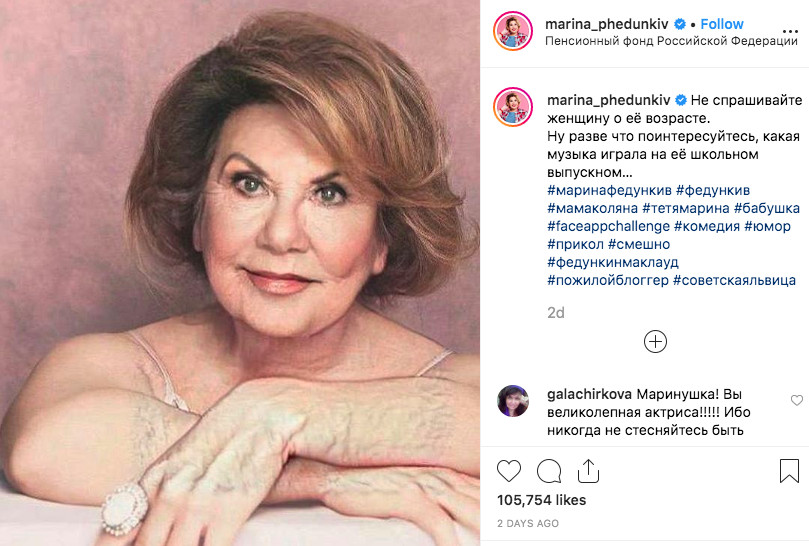The width and height of the screenshot is (809, 546).
Task: Save post with bookmark icon
Action: coord(788,471)
